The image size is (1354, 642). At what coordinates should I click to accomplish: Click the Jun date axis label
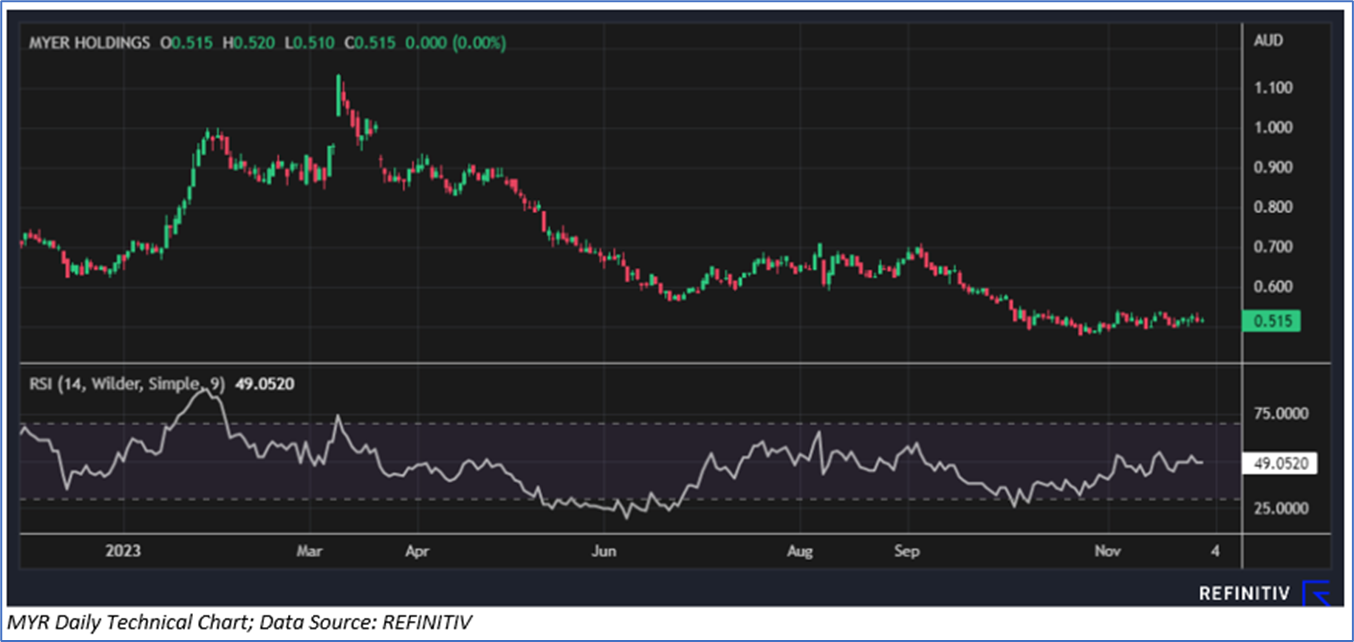(603, 550)
